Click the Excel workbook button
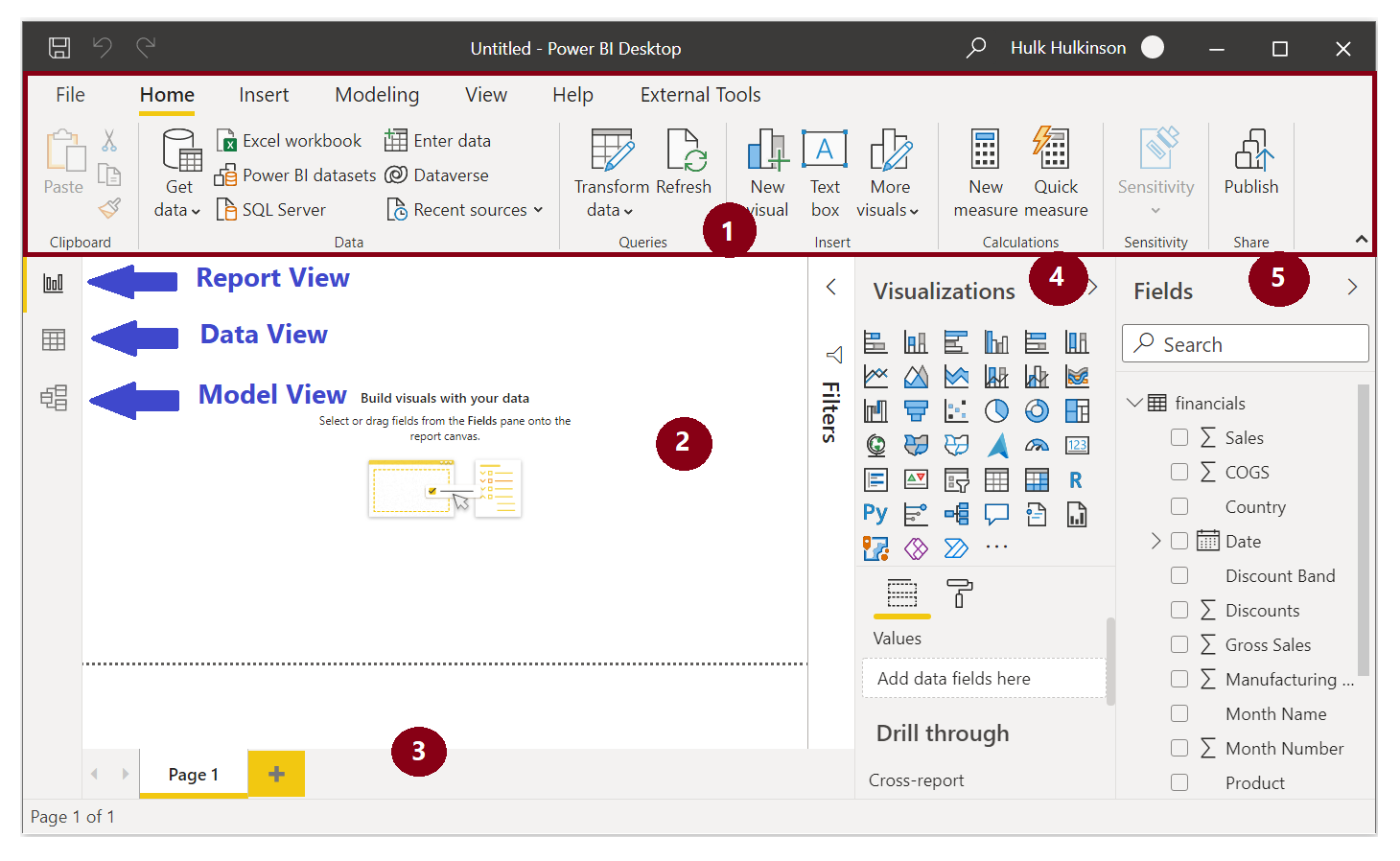Image resolution: width=1400 pixels, height=861 pixels. (x=290, y=141)
